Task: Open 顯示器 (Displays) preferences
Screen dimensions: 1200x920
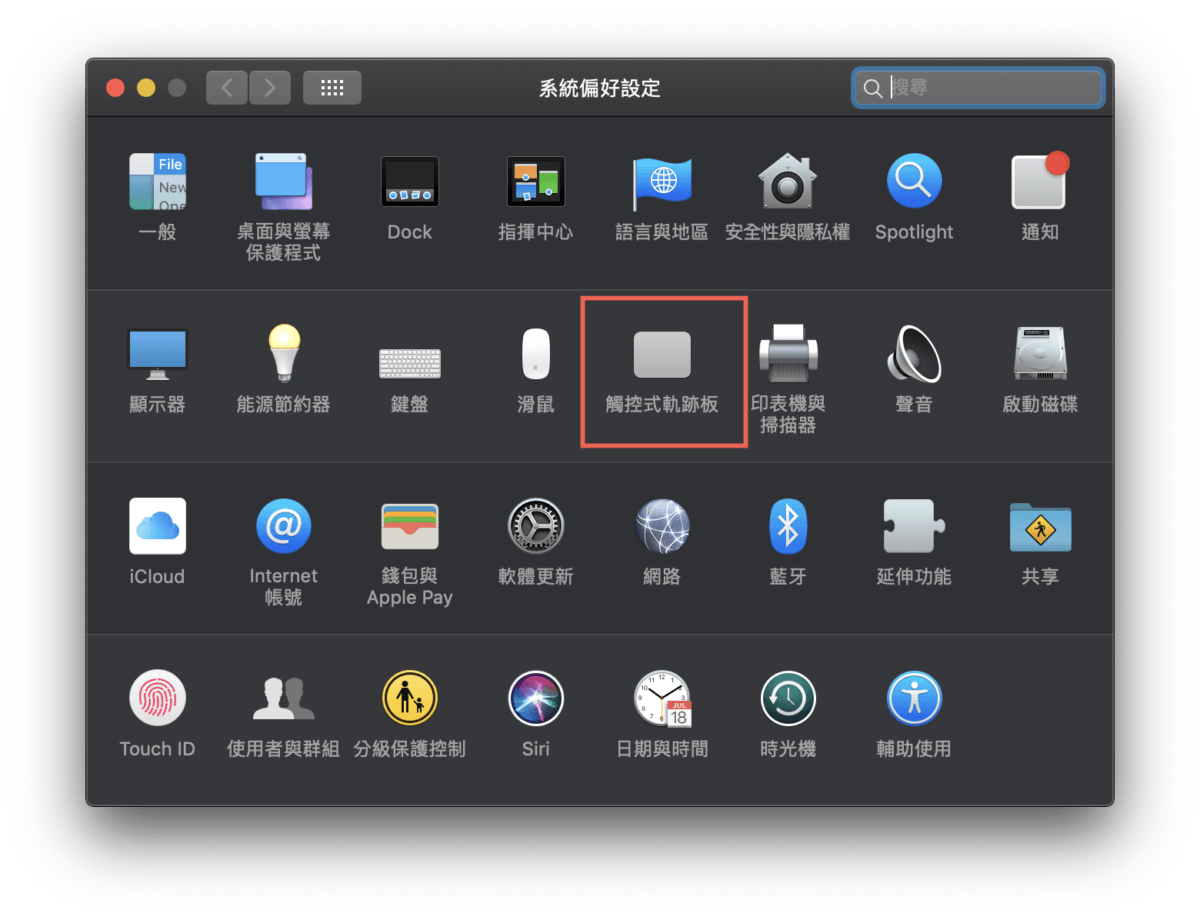Action: (157, 354)
